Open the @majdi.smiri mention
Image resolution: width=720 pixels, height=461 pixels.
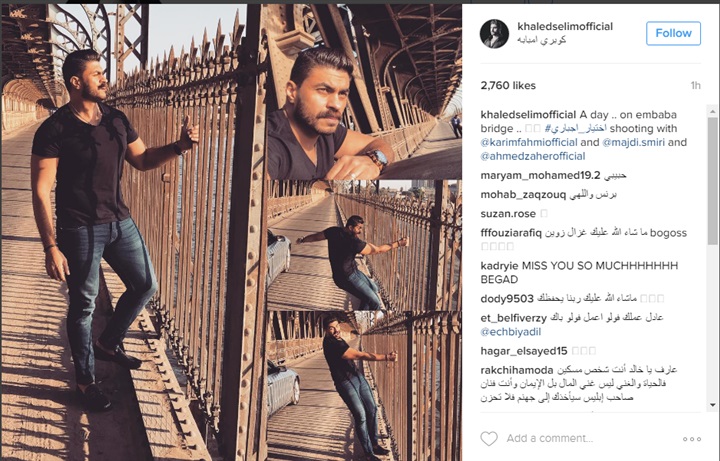point(633,142)
